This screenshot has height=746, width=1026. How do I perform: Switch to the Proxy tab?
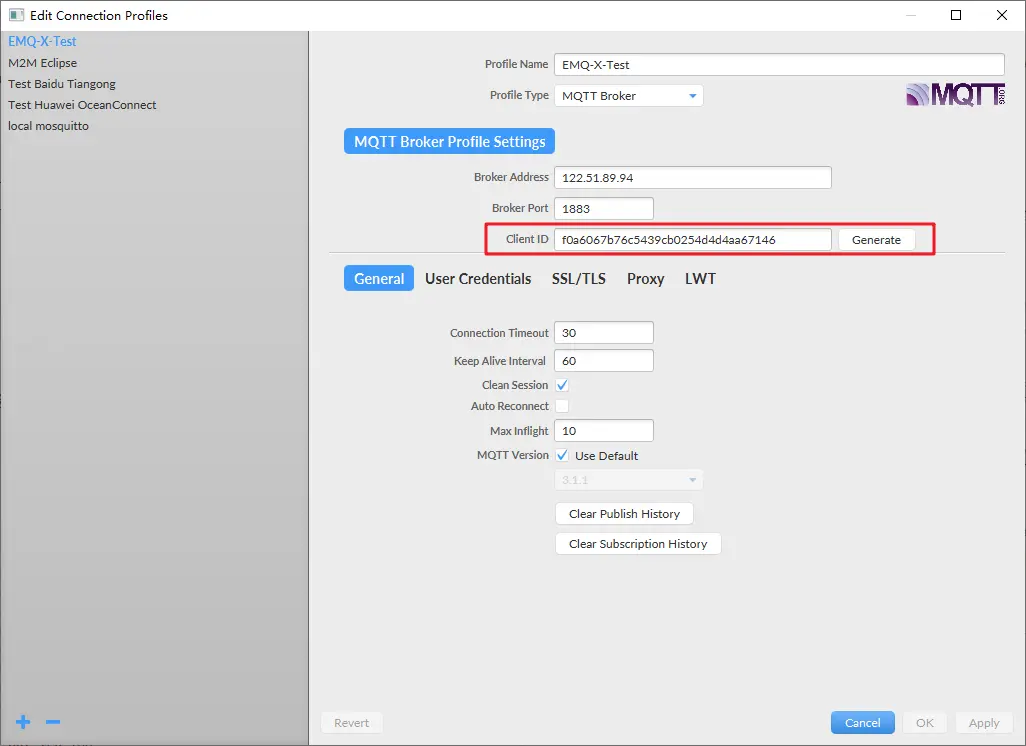pos(646,279)
